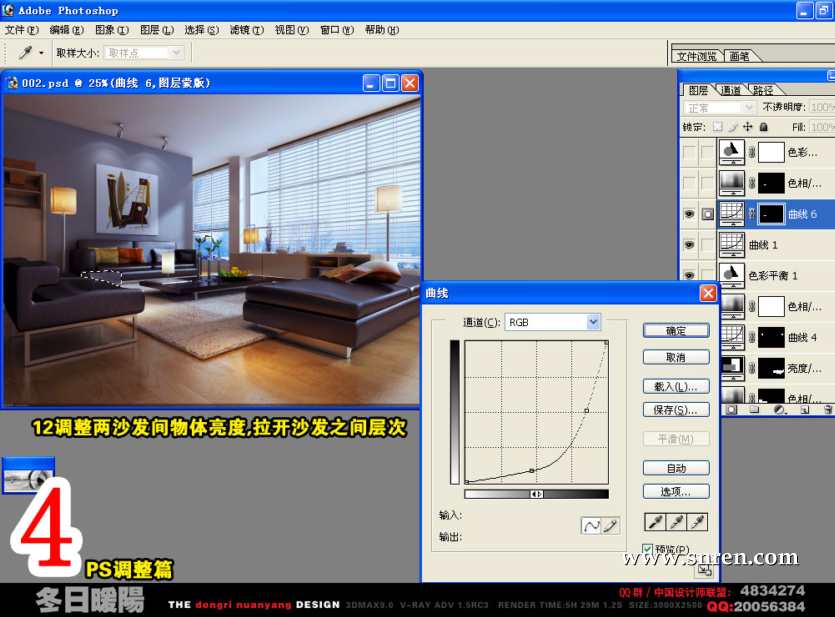Open the blend mode (正常) dropdown
This screenshot has height=617, width=835.
point(719,108)
